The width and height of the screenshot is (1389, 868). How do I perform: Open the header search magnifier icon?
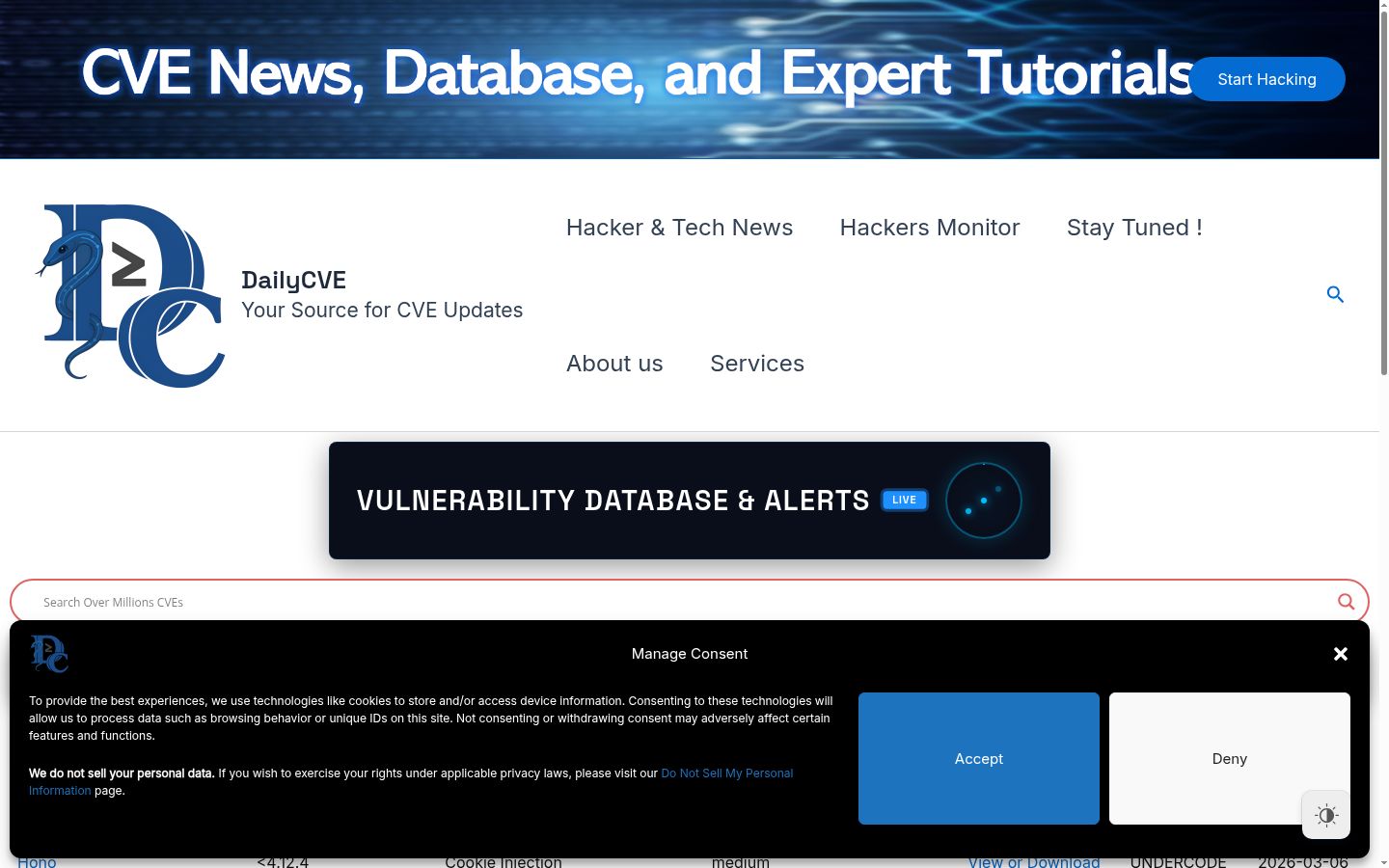1335,294
